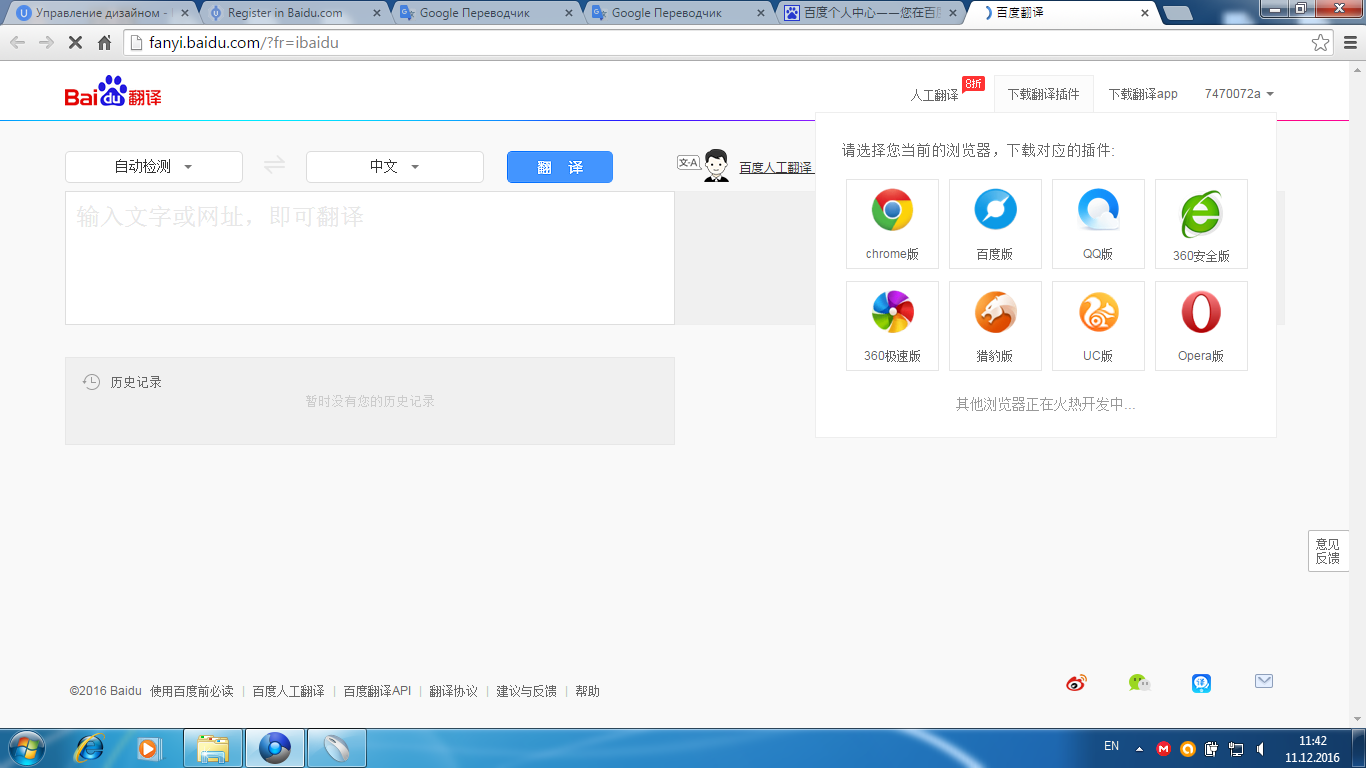1366x768 pixels.
Task: Swap source and target languages
Action: tap(274, 166)
